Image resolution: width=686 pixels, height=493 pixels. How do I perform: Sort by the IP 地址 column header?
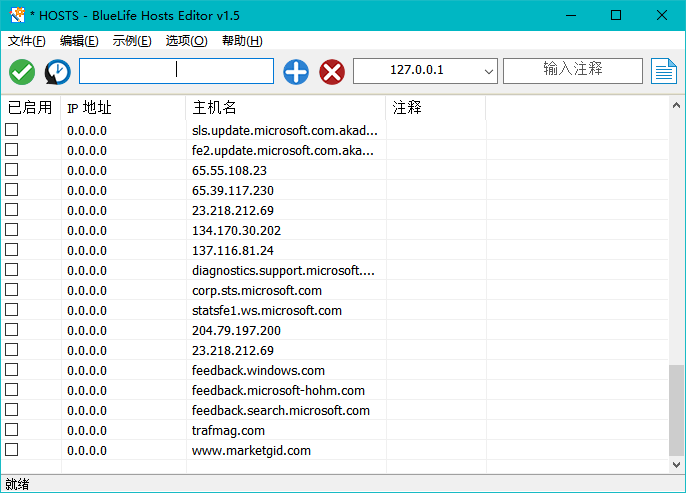pyautogui.click(x=123, y=108)
